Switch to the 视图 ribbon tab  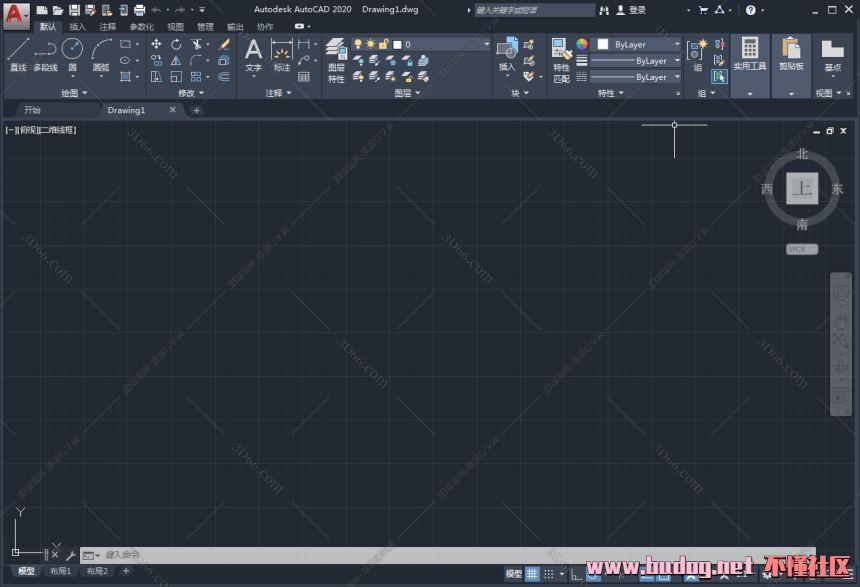(x=176, y=27)
